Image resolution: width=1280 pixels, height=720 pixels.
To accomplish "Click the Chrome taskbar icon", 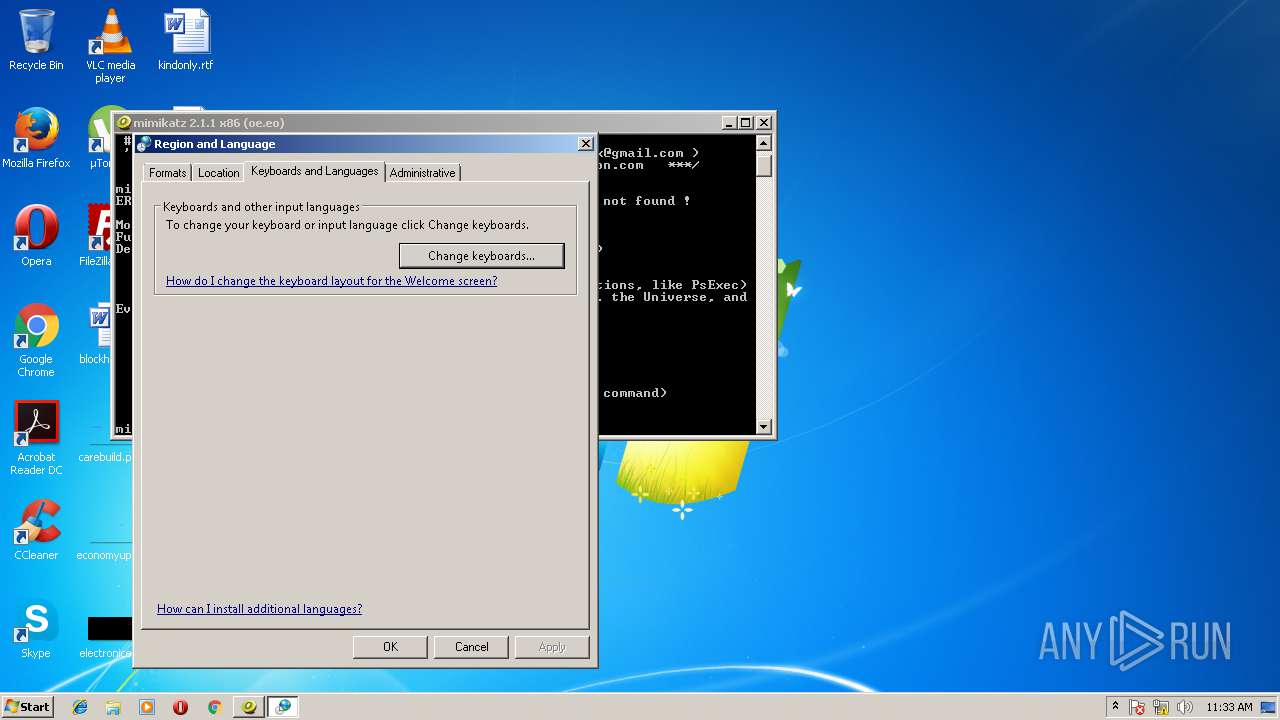I will (214, 707).
